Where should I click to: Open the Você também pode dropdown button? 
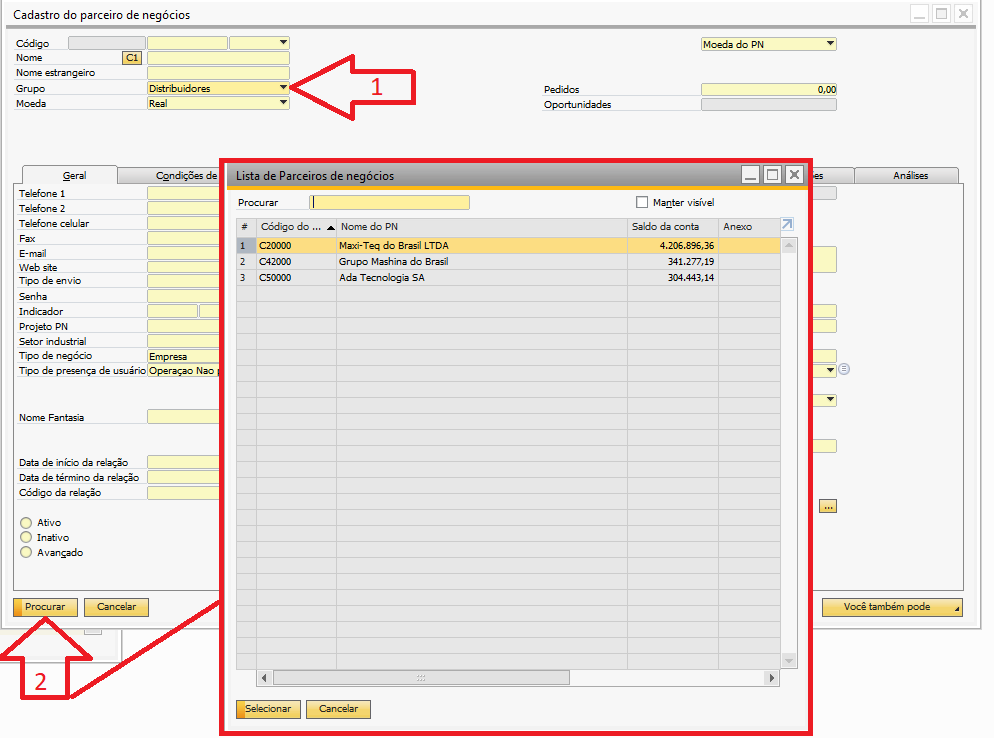click(891, 607)
